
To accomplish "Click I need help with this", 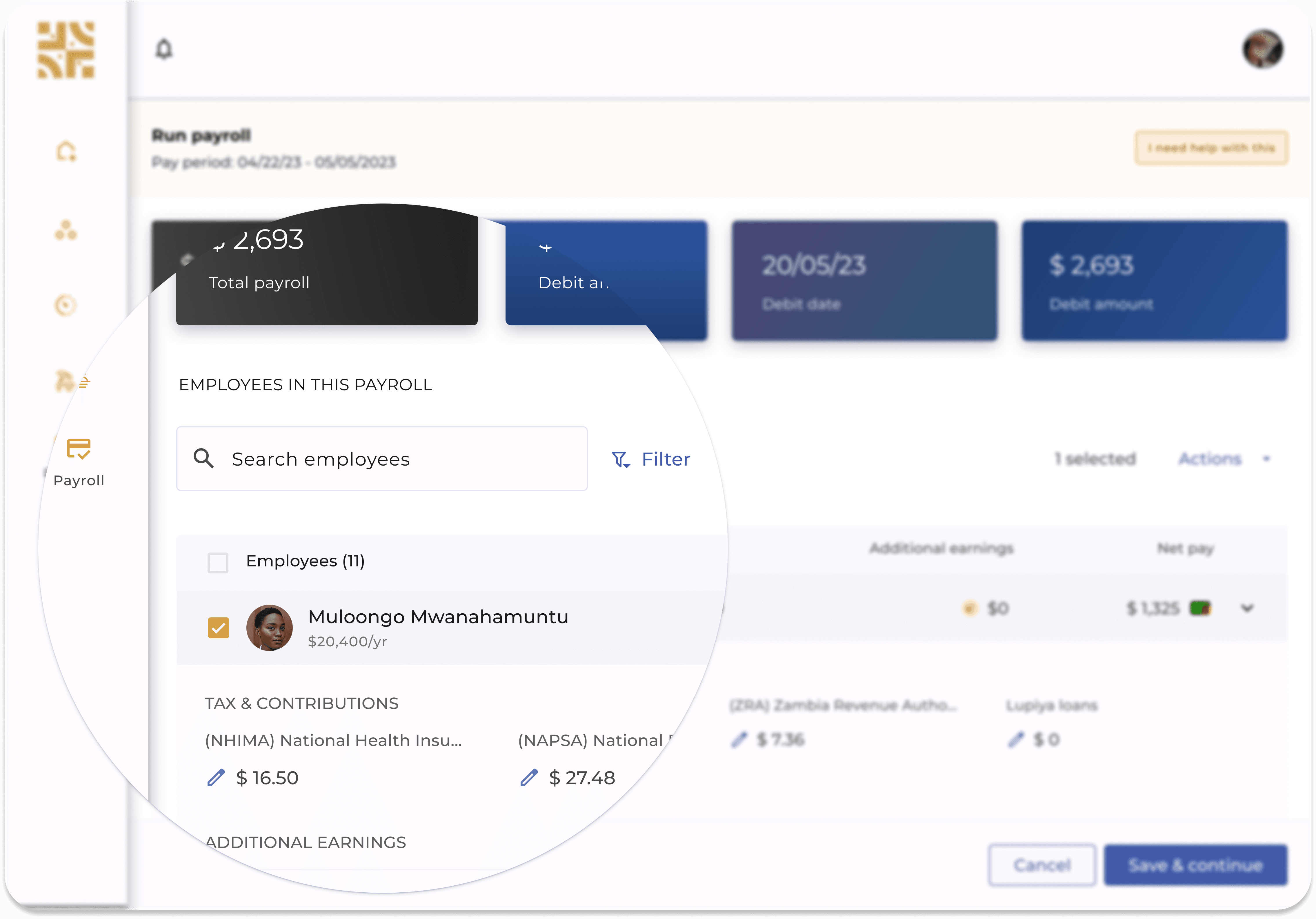I will click(1211, 148).
